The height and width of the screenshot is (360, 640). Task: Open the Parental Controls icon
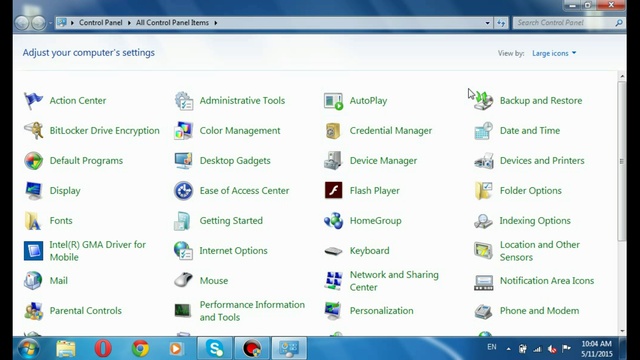coord(33,311)
